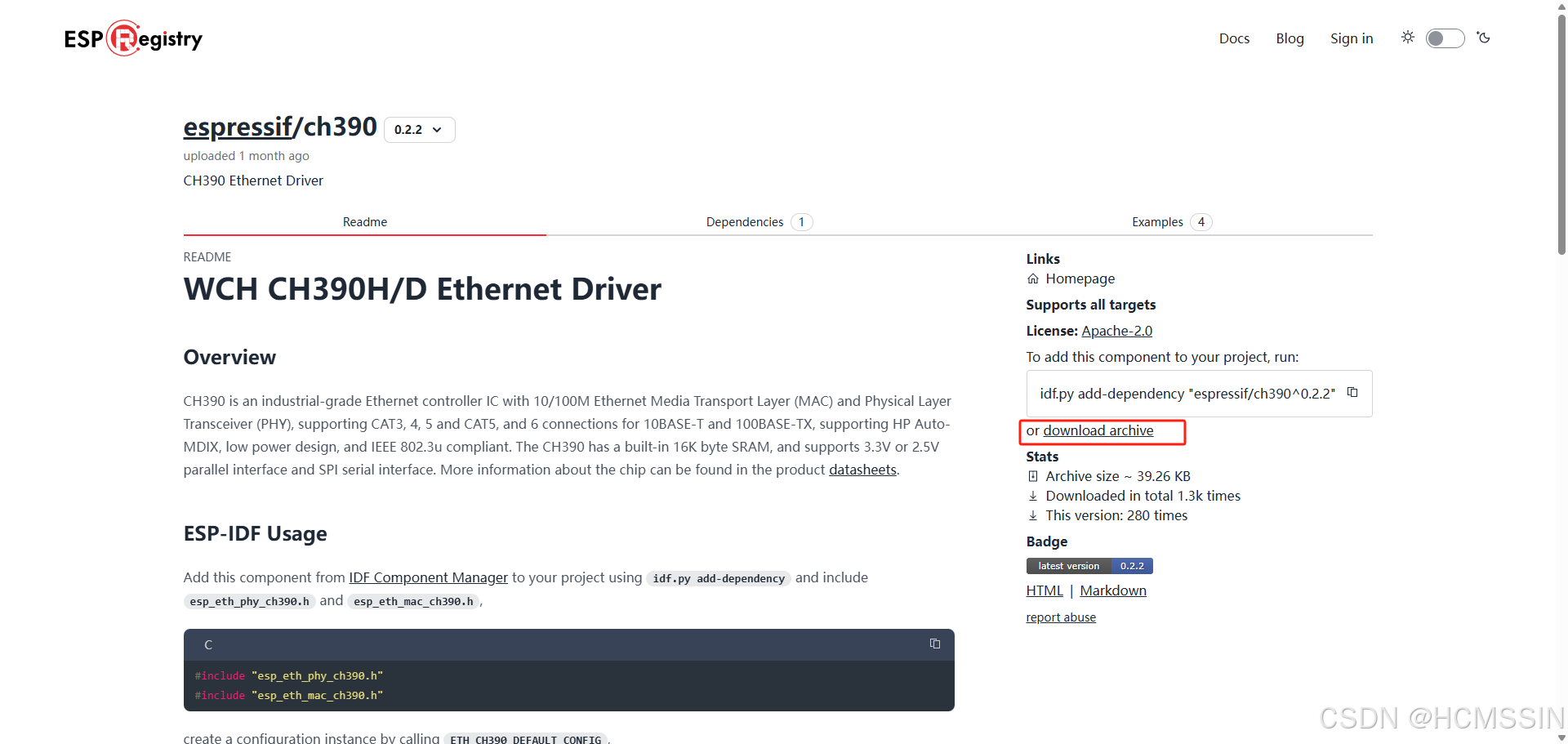Copy the C include code block

click(x=935, y=644)
